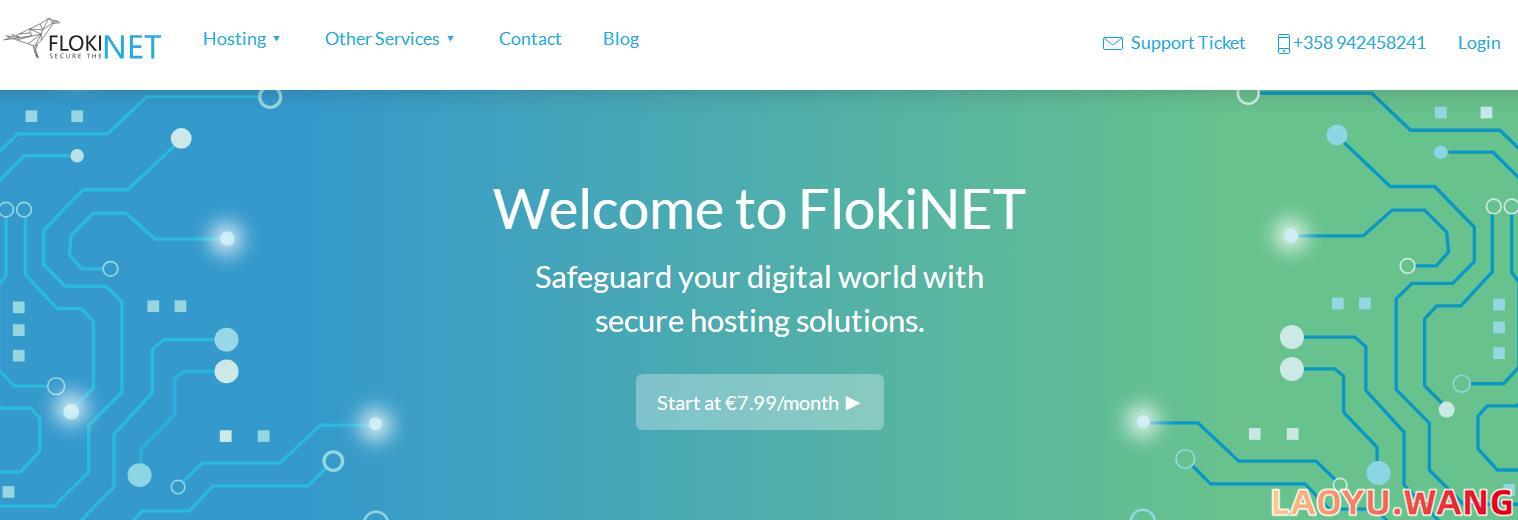Click the mobile phone icon before the number
Image resolution: width=1518 pixels, height=520 pixels.
coord(1283,43)
